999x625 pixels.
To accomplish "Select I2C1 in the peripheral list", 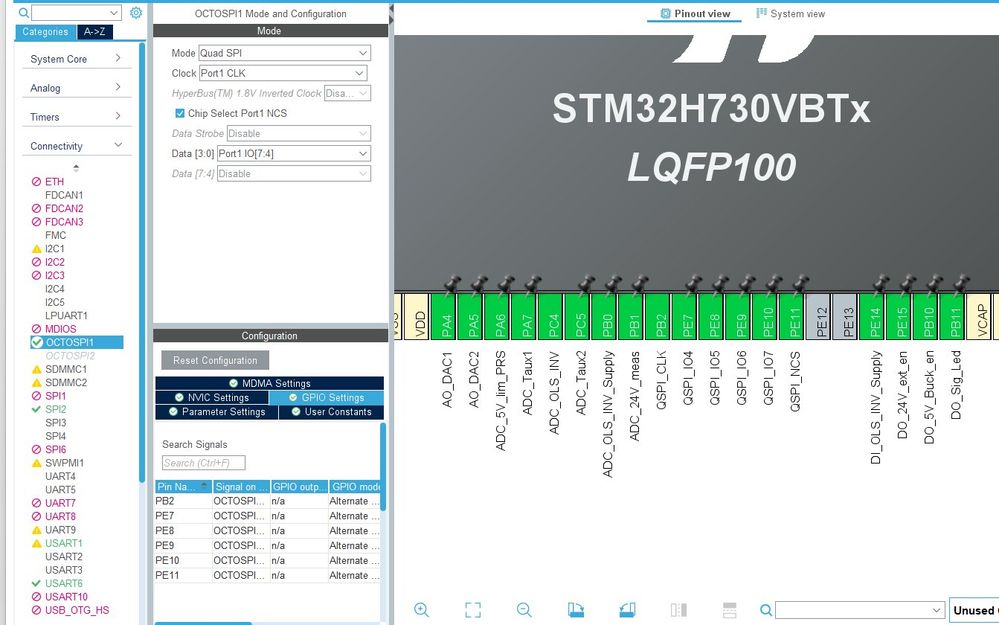I will click(54, 248).
